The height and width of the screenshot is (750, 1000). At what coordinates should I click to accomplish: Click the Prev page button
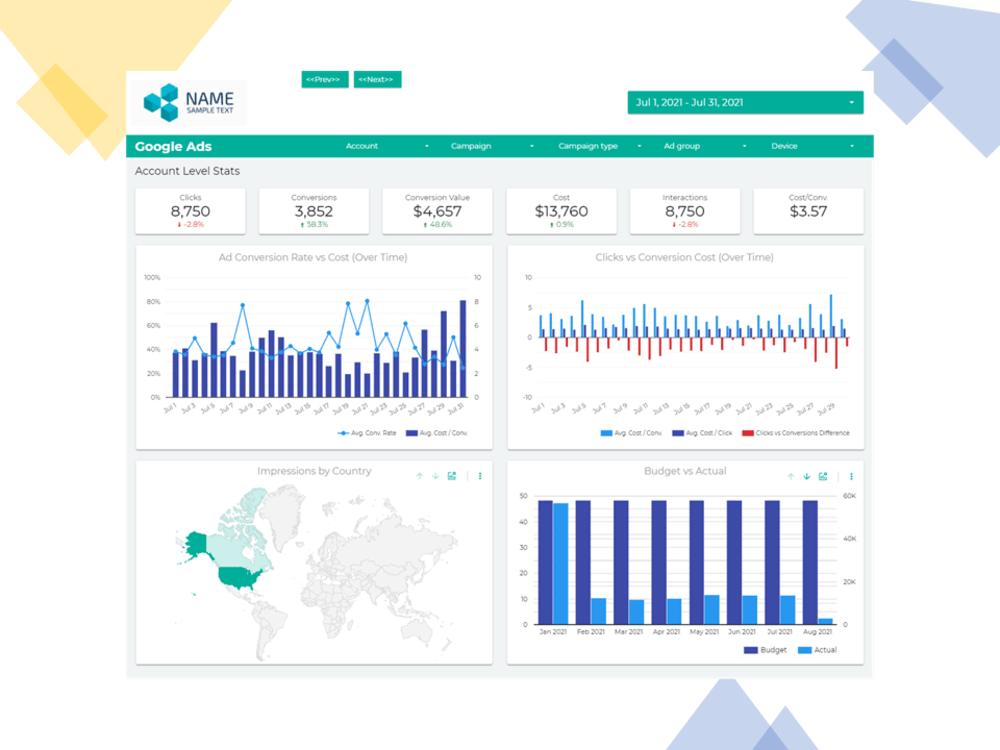[324, 78]
